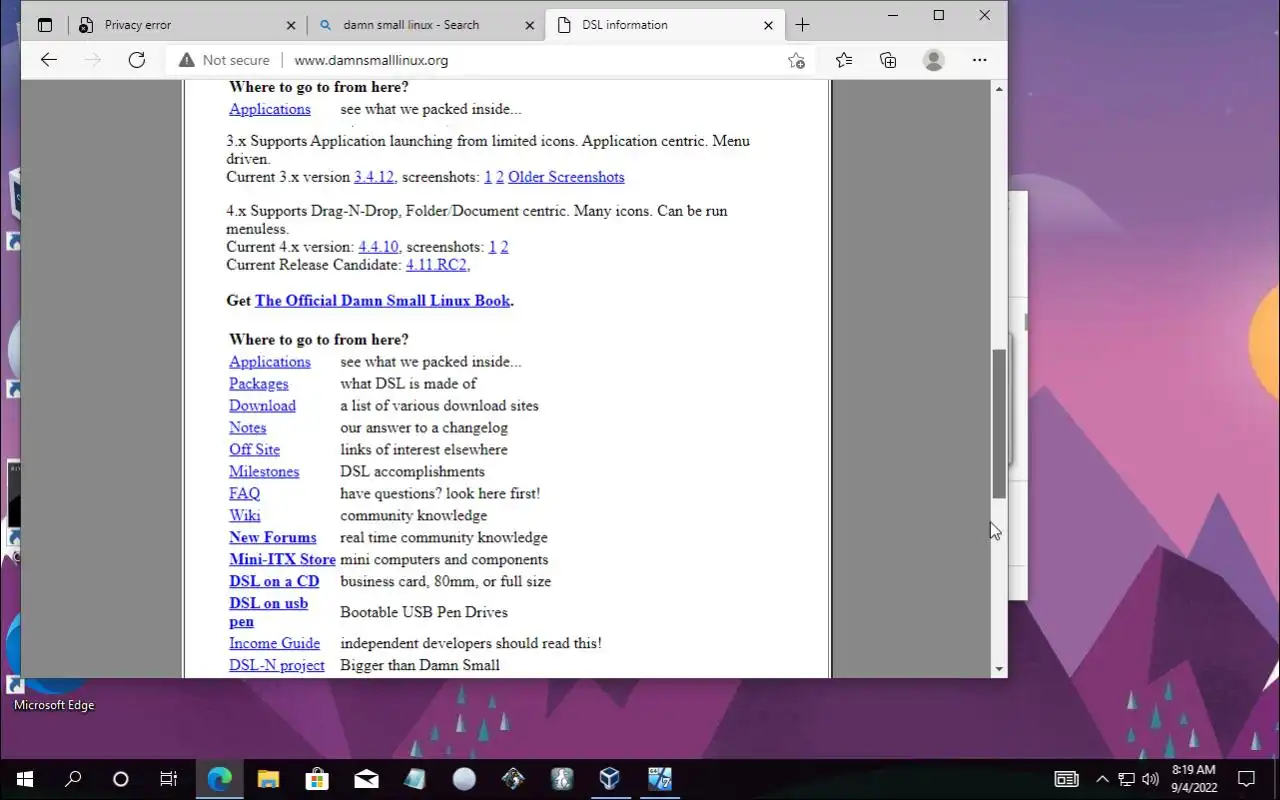1280x800 pixels.
Task: Open the 3.4.12 version link
Action: click(x=374, y=177)
